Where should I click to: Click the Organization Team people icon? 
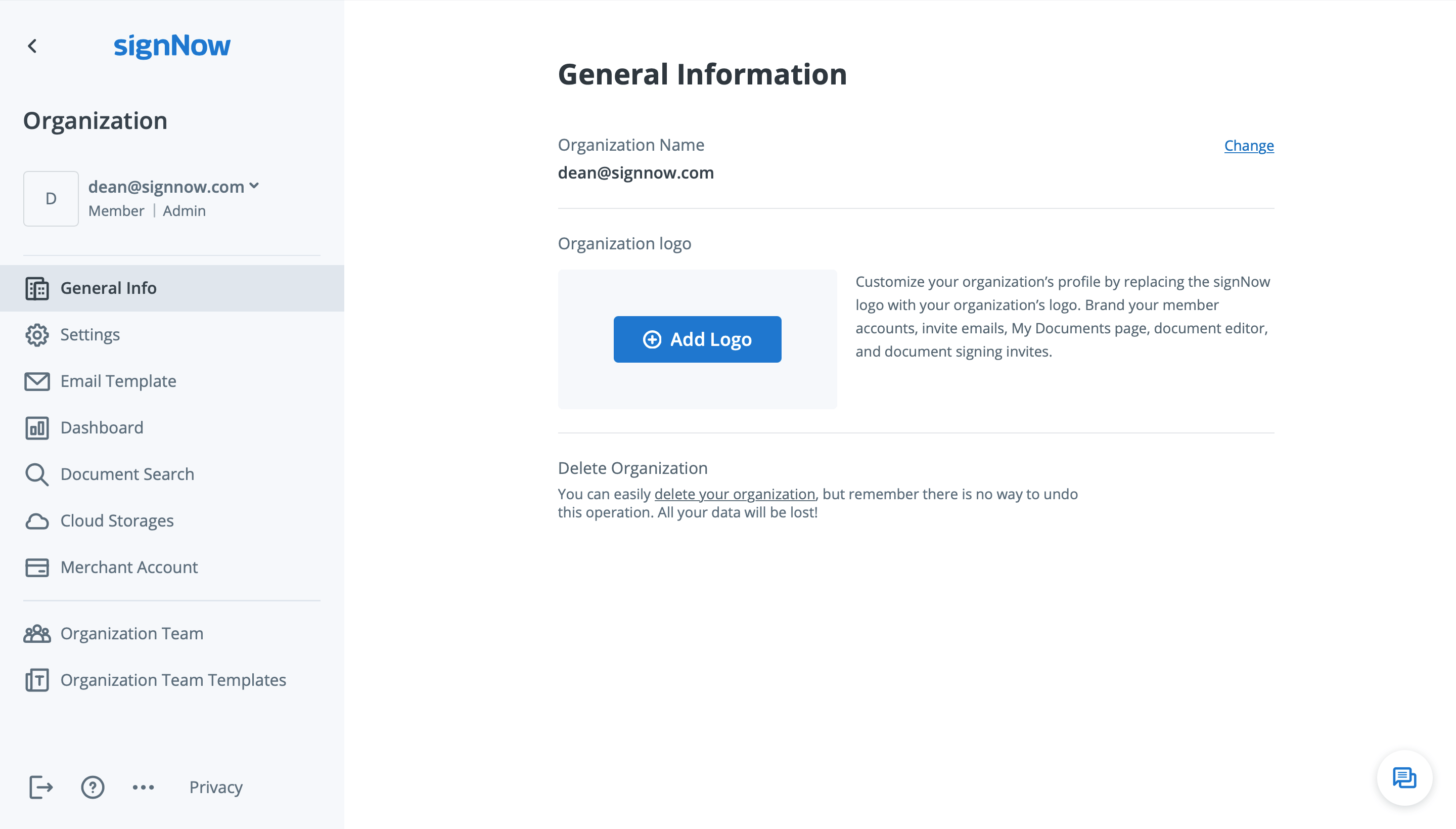[x=36, y=634]
